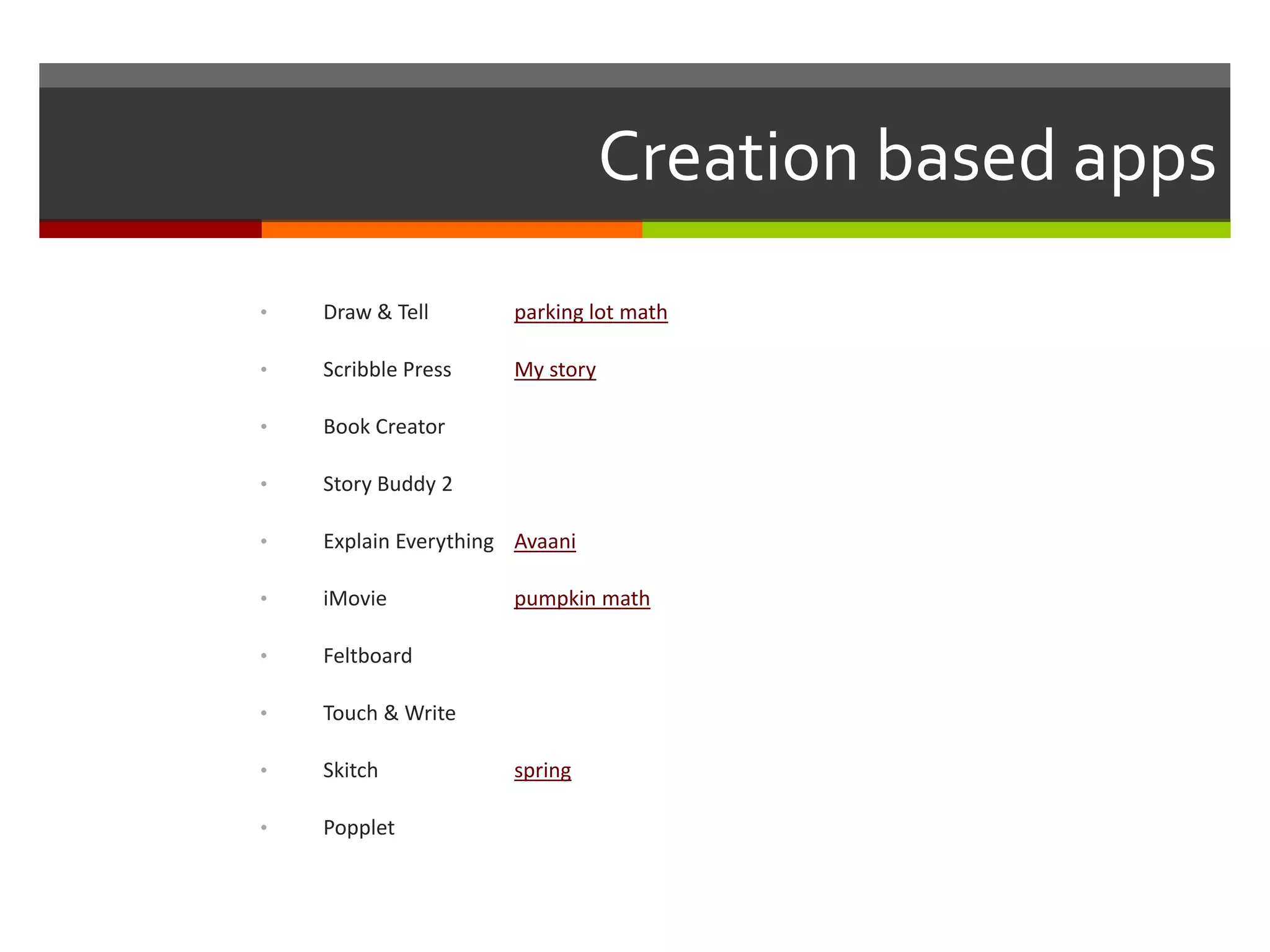This screenshot has height=952, width=1270.
Task: Open the parking lot math link
Action: click(x=590, y=312)
